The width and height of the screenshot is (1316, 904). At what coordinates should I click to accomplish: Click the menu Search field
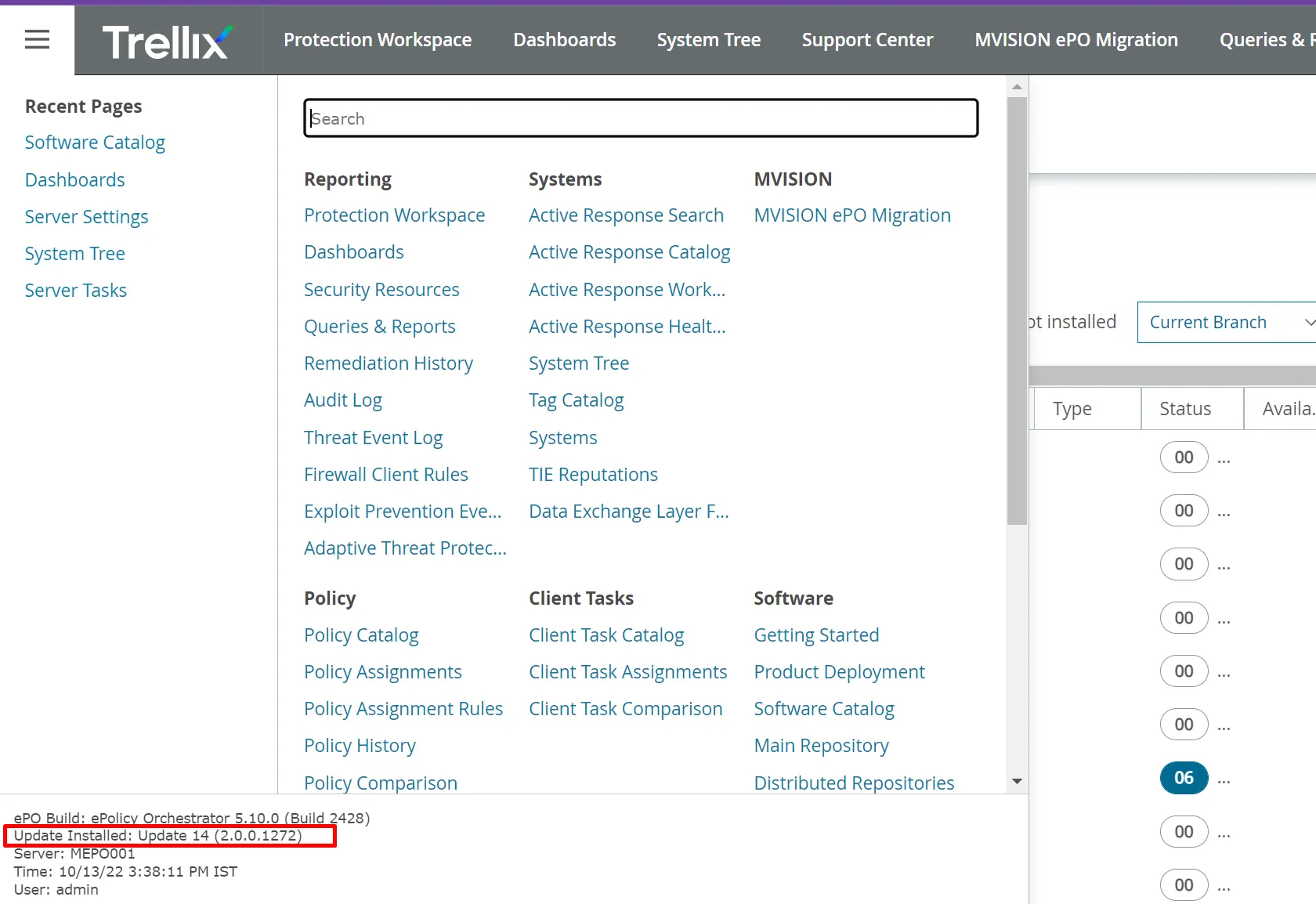pyautogui.click(x=641, y=118)
